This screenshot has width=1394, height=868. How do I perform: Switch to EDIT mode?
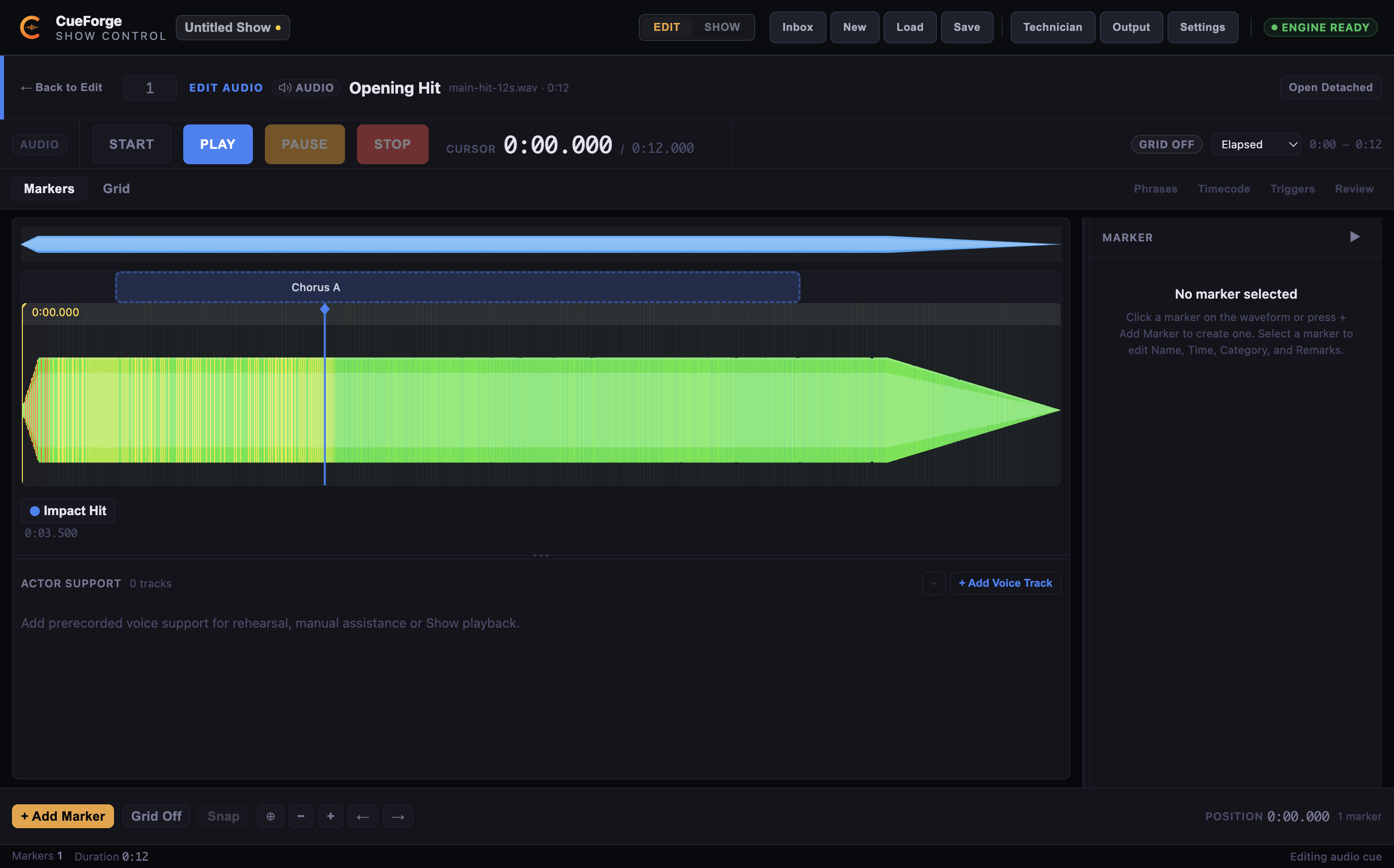(x=667, y=27)
